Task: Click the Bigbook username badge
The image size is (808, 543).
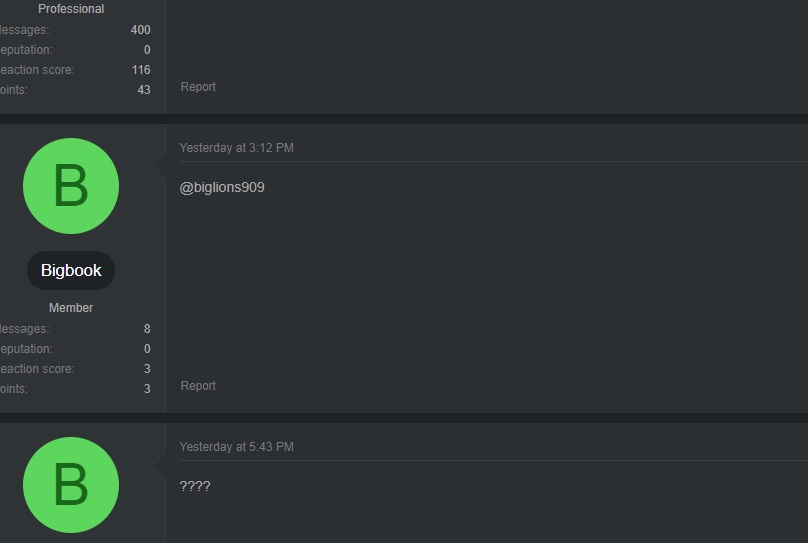Action: click(71, 271)
